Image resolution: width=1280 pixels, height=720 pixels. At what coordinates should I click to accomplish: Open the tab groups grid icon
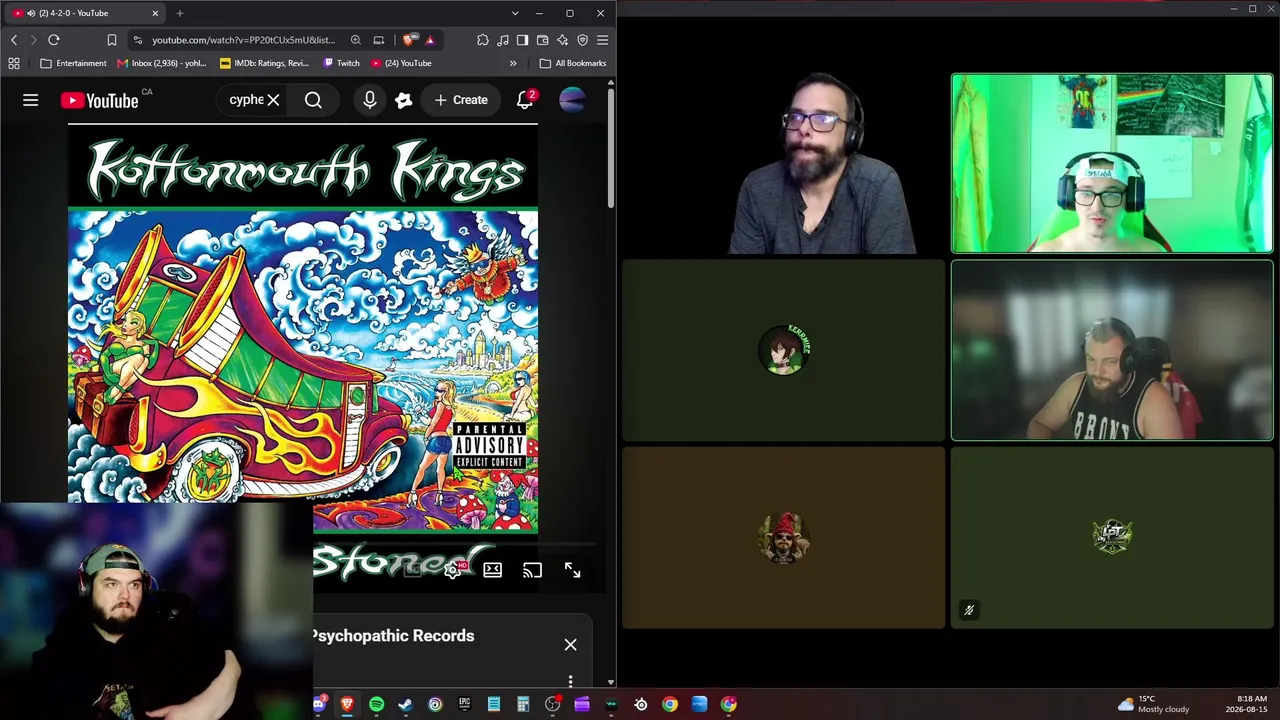[x=14, y=63]
